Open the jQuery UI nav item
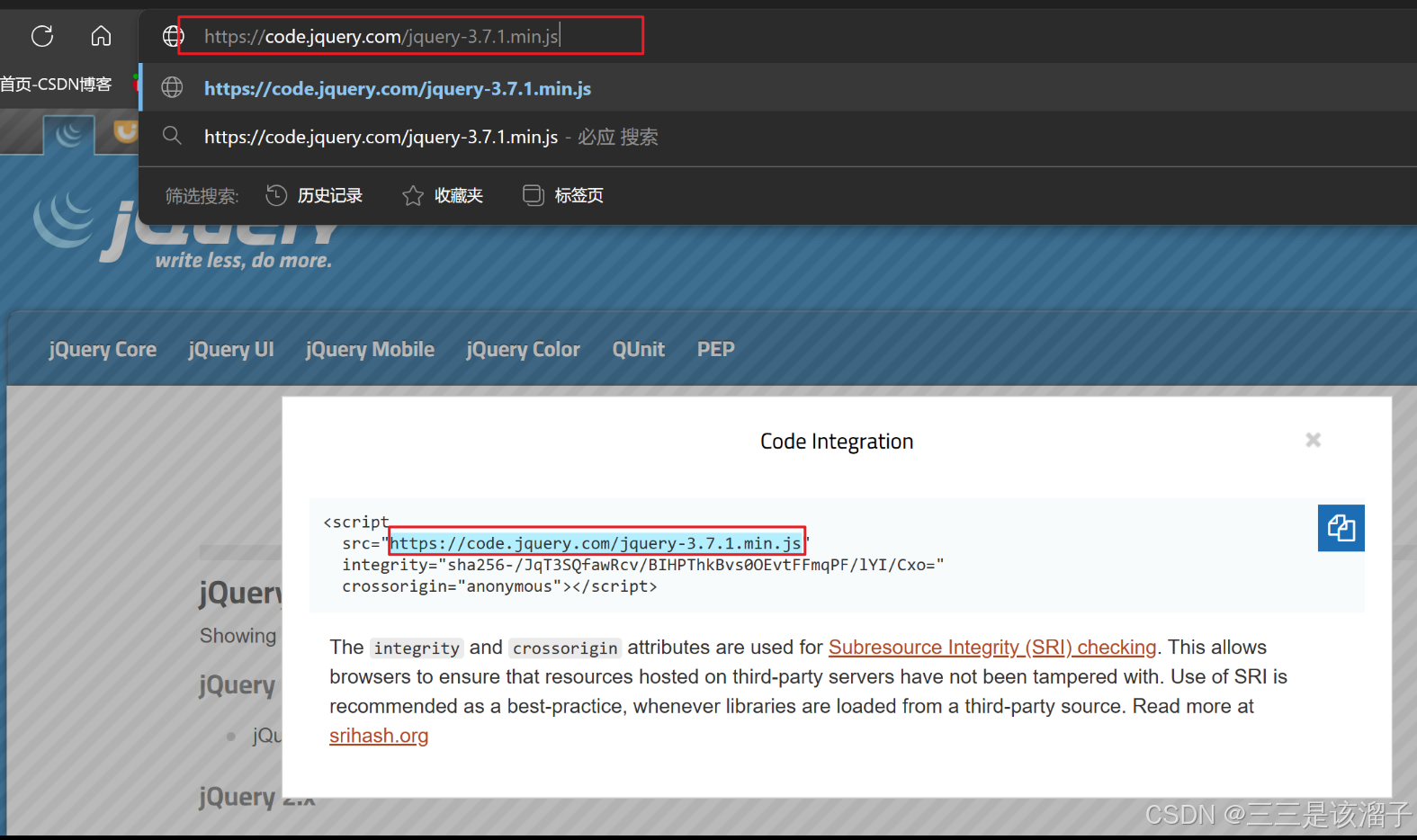The width and height of the screenshot is (1417, 840). click(231, 350)
